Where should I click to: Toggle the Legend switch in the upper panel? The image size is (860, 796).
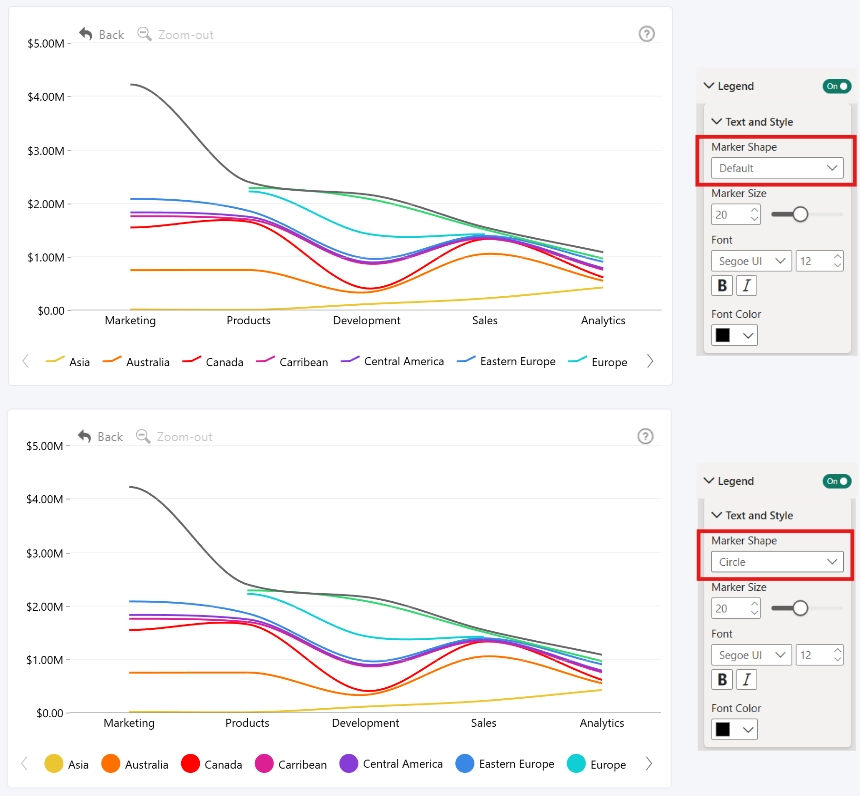click(x=836, y=86)
